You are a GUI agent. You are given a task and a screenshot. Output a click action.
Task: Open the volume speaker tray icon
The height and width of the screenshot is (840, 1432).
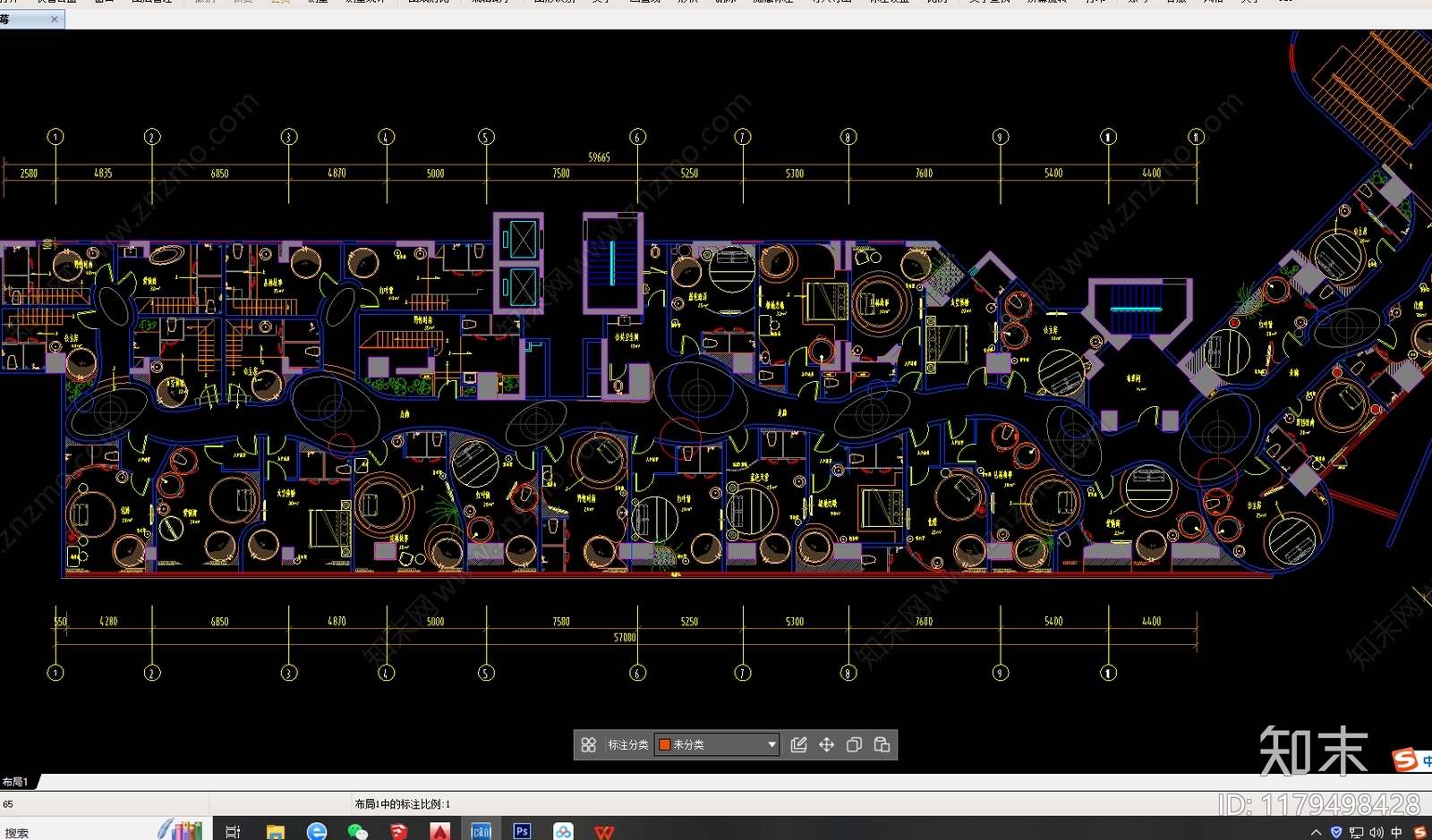click(x=1376, y=832)
